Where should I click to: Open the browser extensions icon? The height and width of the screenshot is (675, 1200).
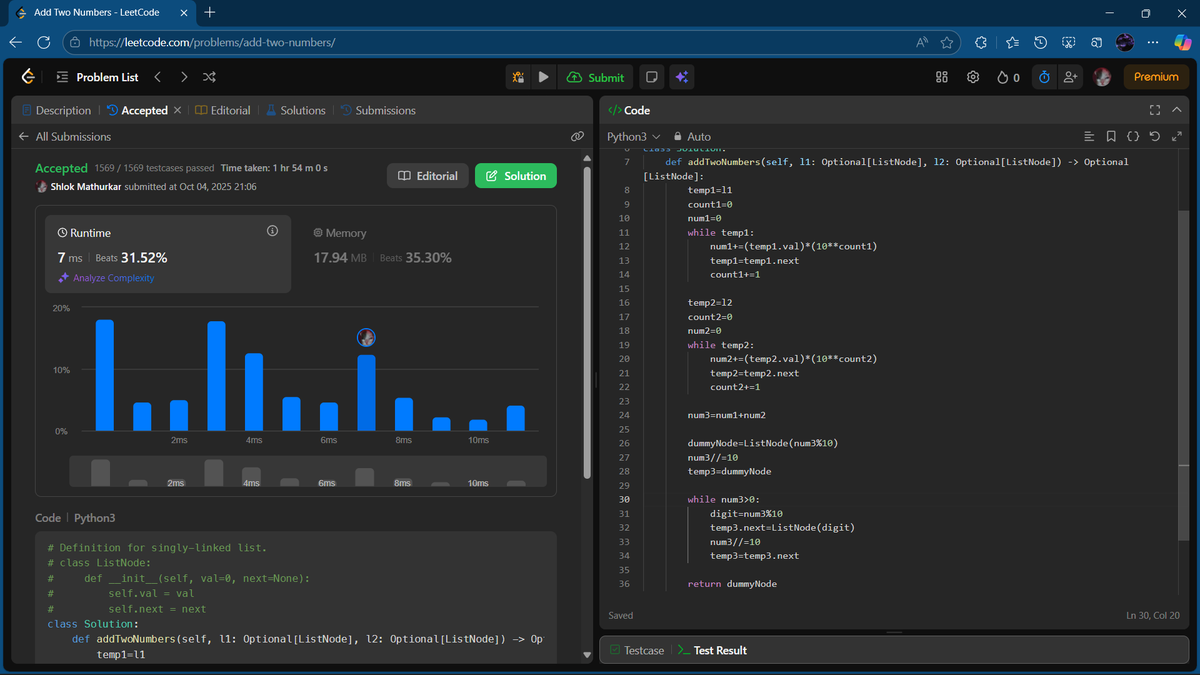(981, 42)
